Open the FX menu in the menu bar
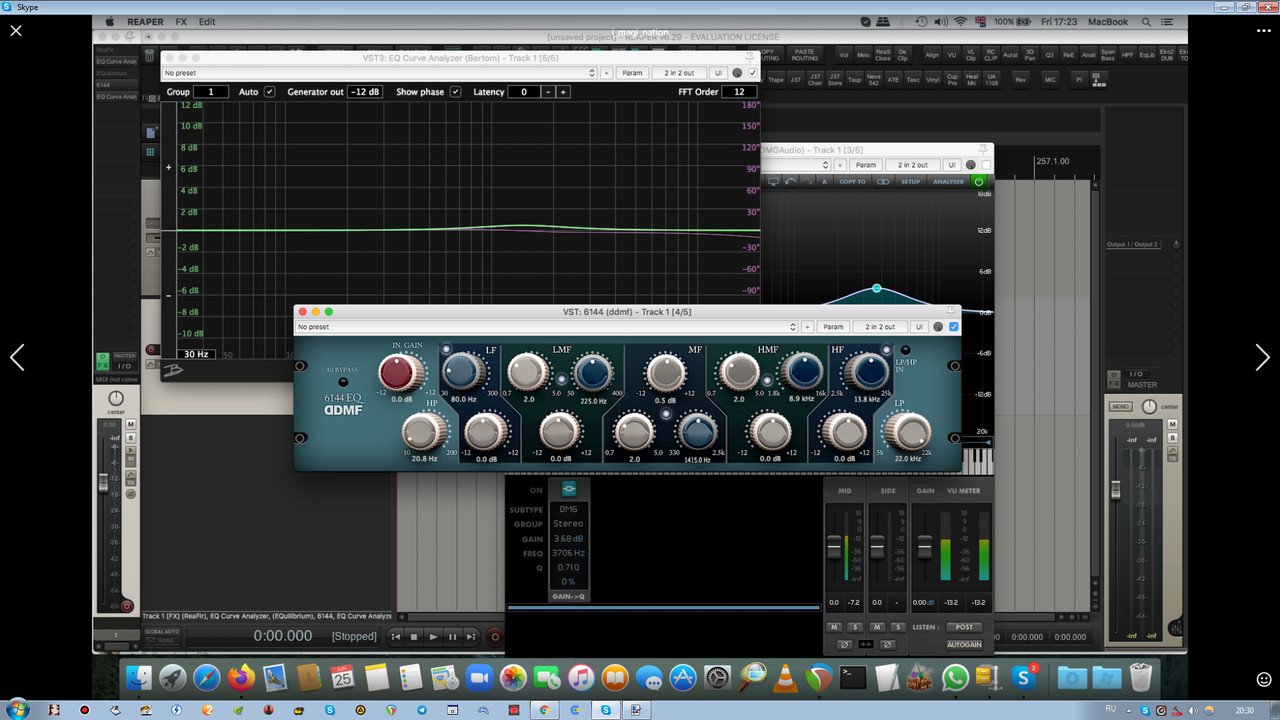The height and width of the screenshot is (720, 1280). (x=181, y=21)
